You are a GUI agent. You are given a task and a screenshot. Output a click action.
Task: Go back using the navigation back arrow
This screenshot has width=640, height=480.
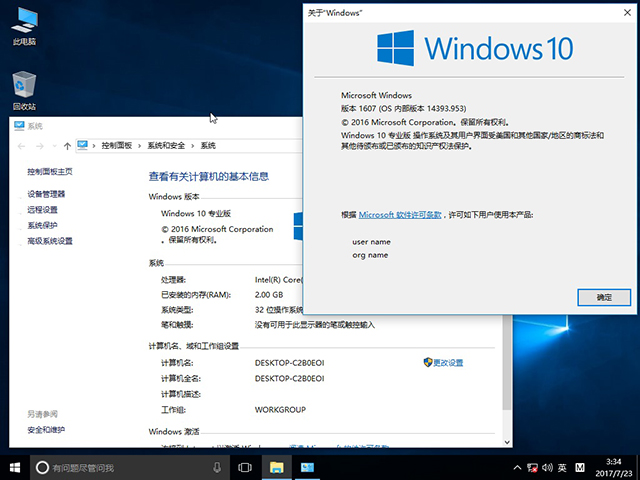(x=23, y=146)
